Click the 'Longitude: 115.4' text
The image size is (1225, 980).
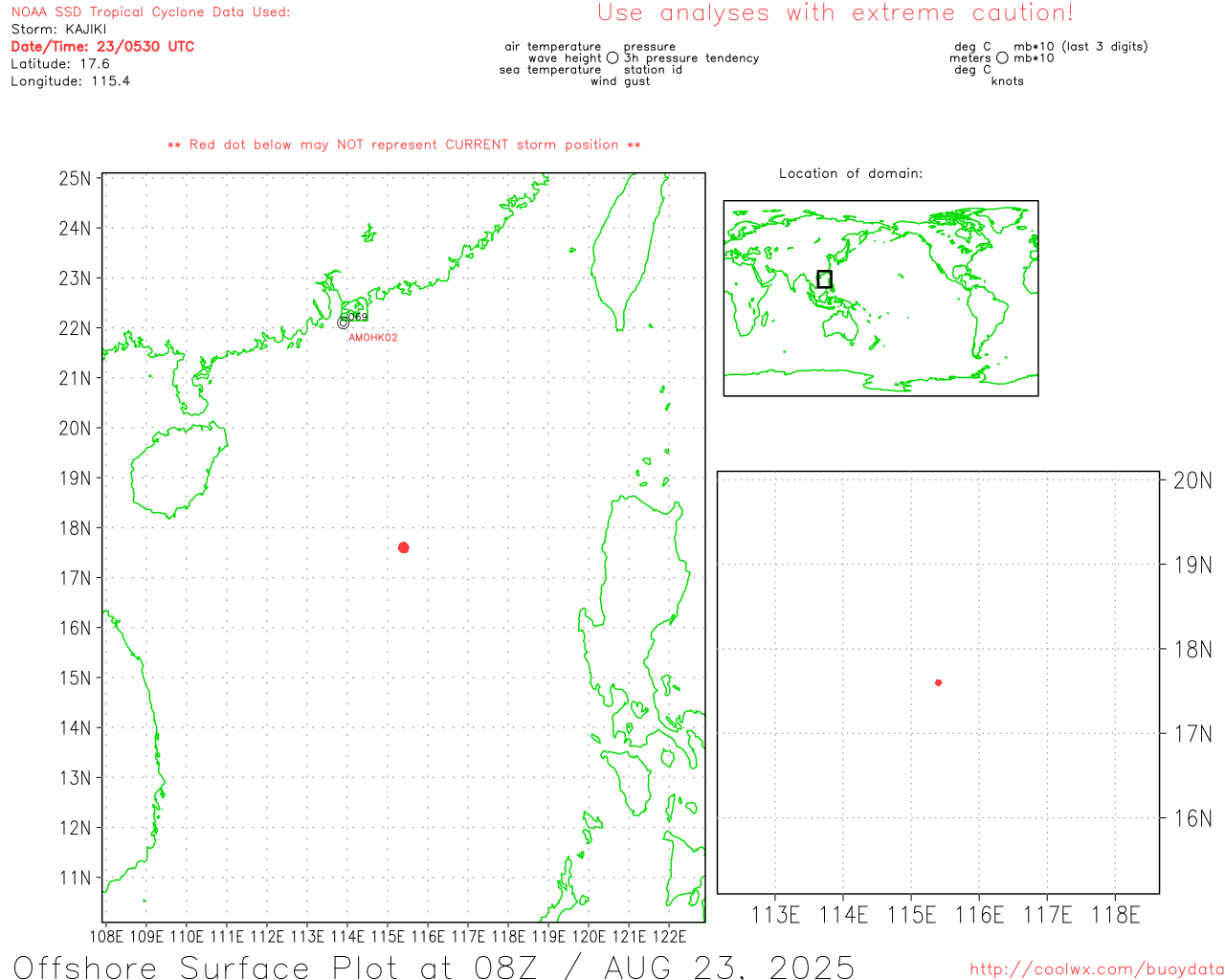pos(71,80)
